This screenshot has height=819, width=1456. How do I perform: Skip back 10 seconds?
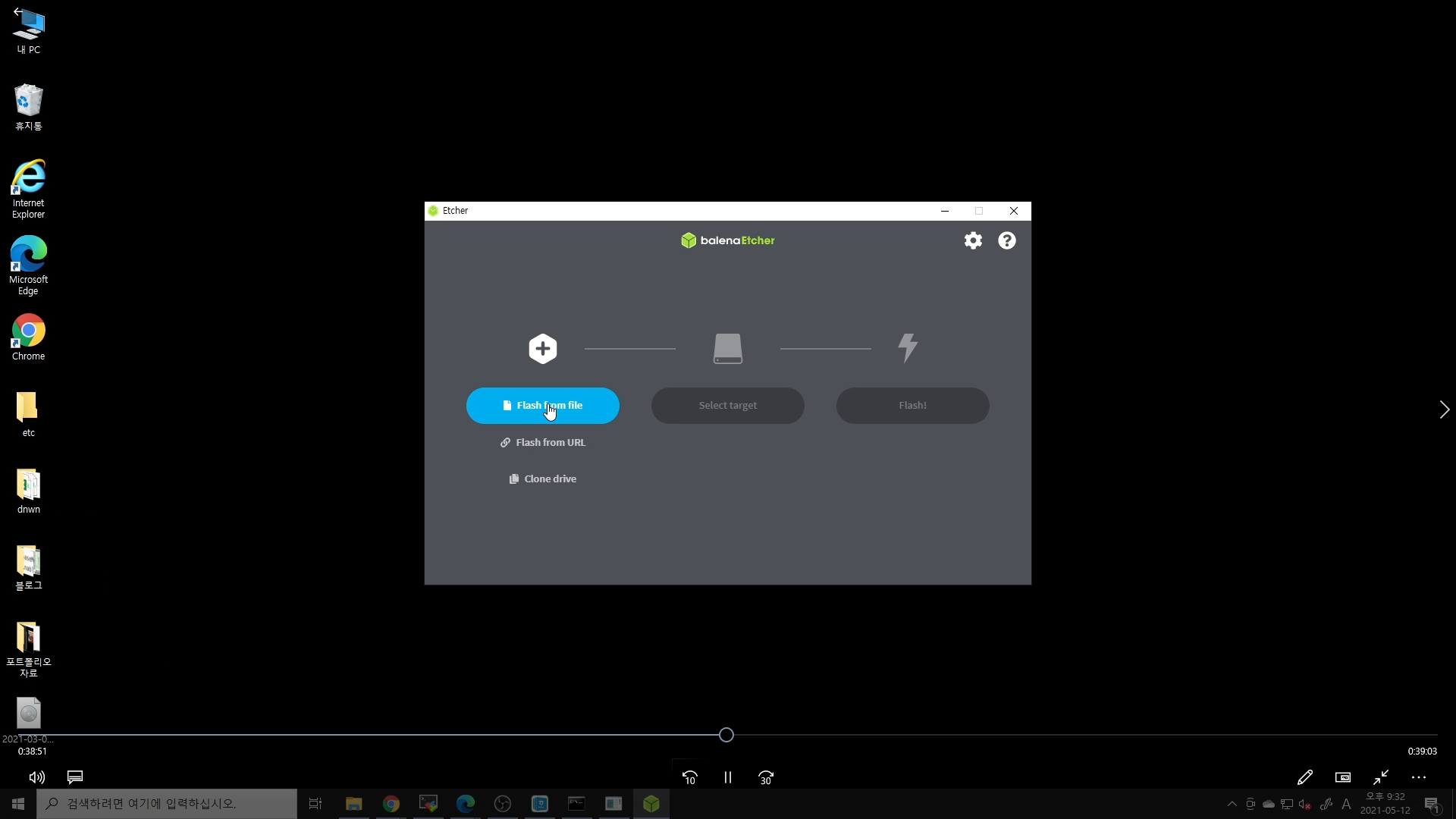[x=689, y=777]
